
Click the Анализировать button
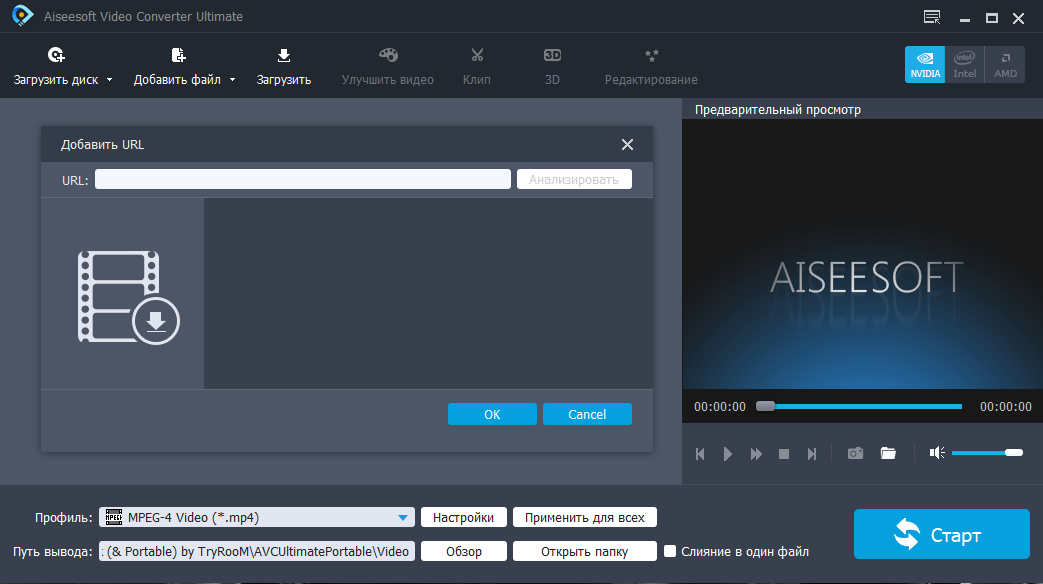[574, 179]
